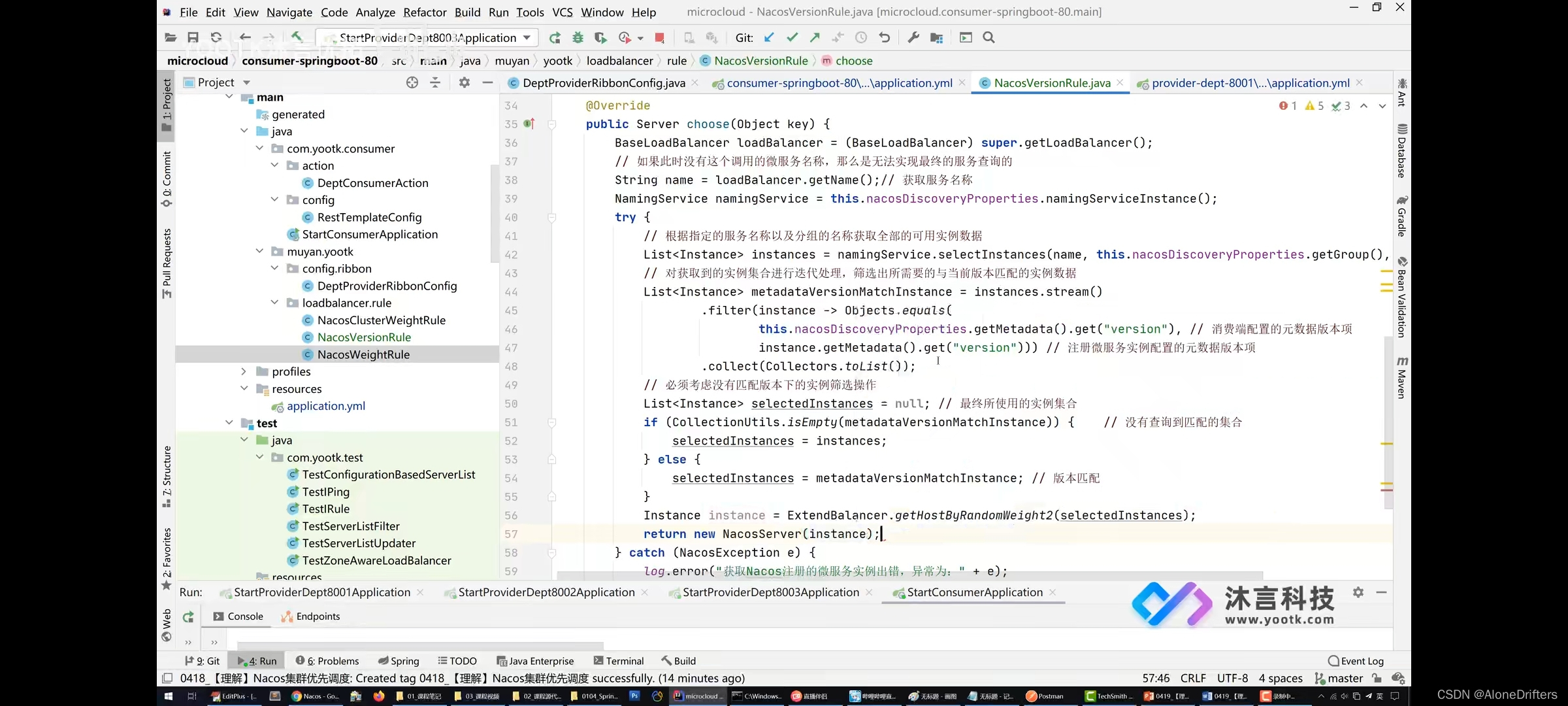Switch to DeptProviderRibbonConfig.java tab
Image resolution: width=1568 pixels, height=706 pixels.
(x=603, y=83)
